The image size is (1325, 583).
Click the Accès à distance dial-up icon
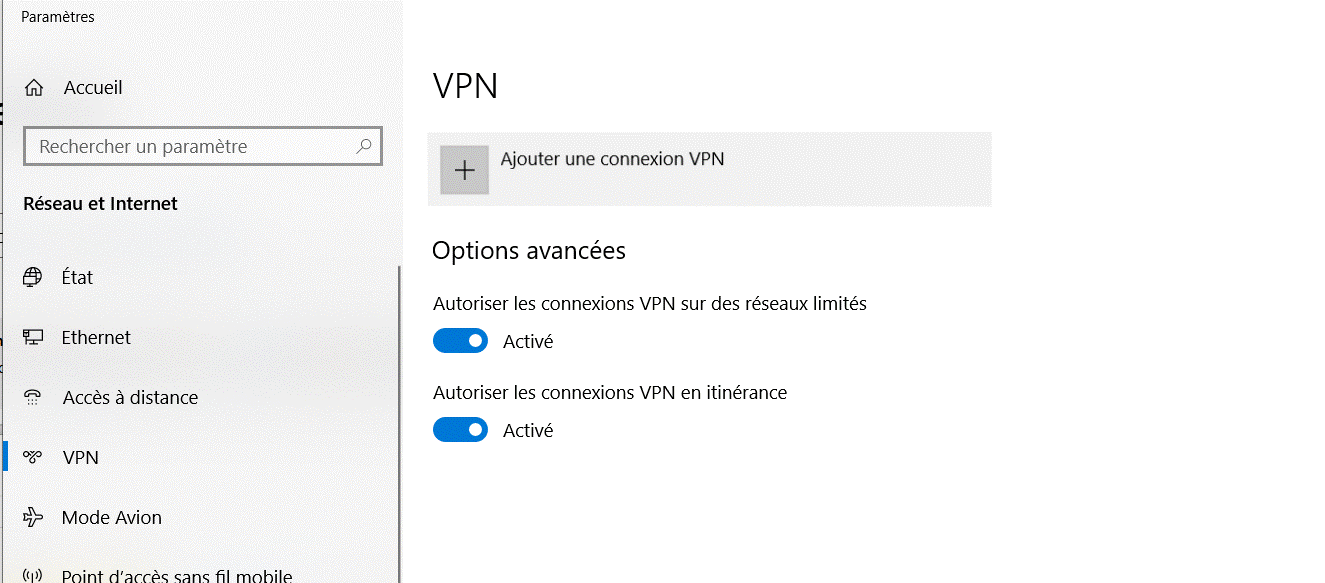[x=32, y=397]
